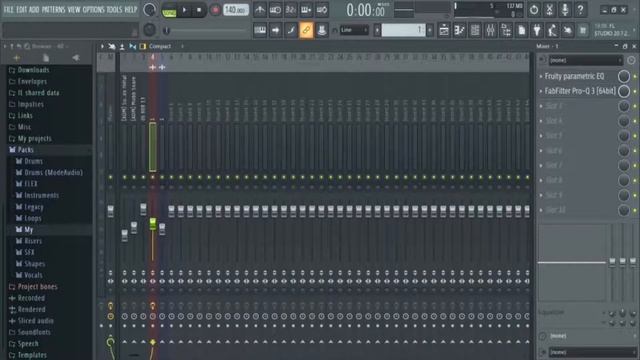Click the highlighted orange link icon

click(306, 30)
